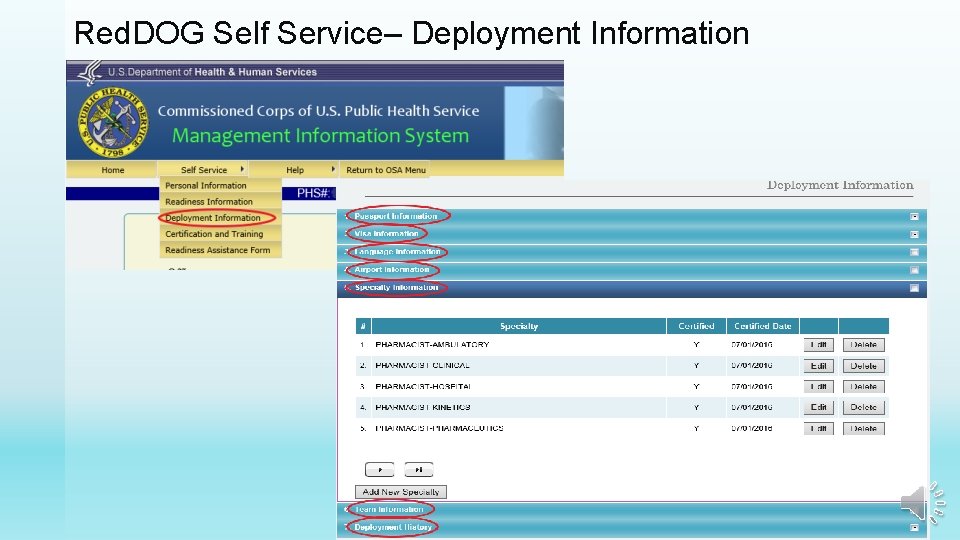Click the HHS eagle logo
The height and width of the screenshot is (540, 960).
point(91,72)
